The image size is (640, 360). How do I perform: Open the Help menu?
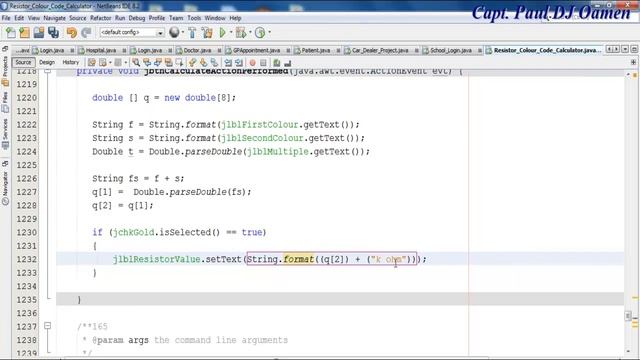tap(236, 18)
